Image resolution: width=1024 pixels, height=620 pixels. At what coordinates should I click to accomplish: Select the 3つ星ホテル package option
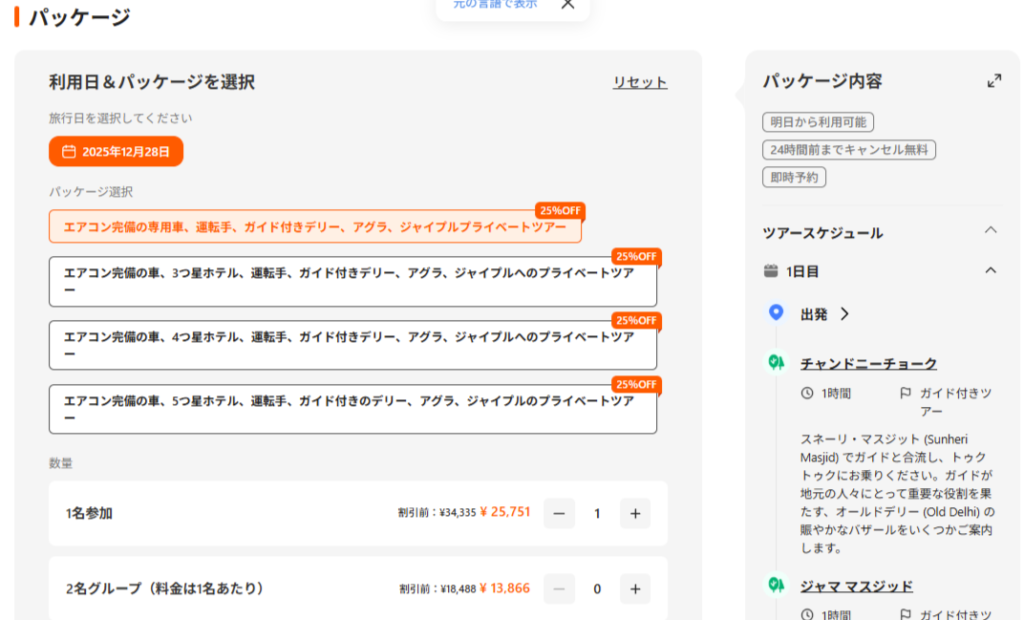coord(352,281)
